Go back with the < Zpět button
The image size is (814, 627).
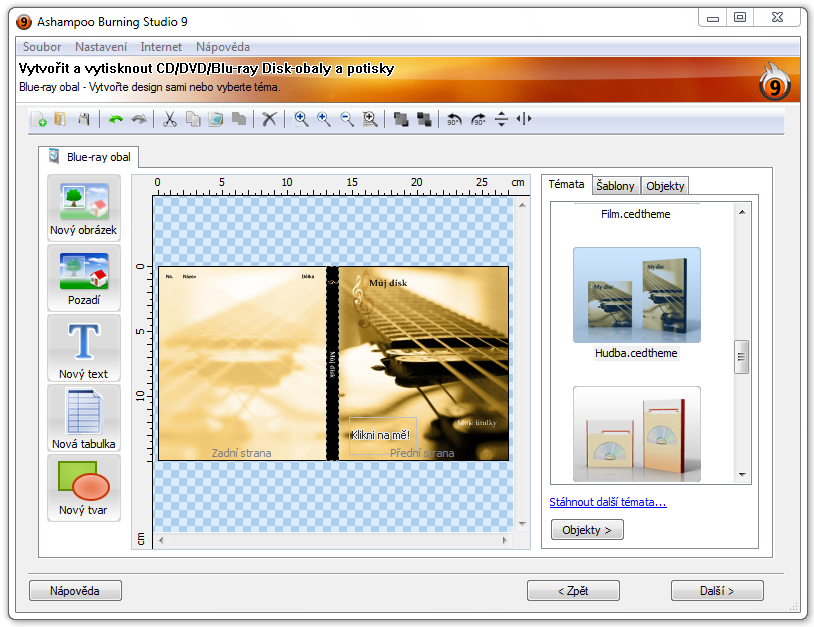pyautogui.click(x=573, y=591)
